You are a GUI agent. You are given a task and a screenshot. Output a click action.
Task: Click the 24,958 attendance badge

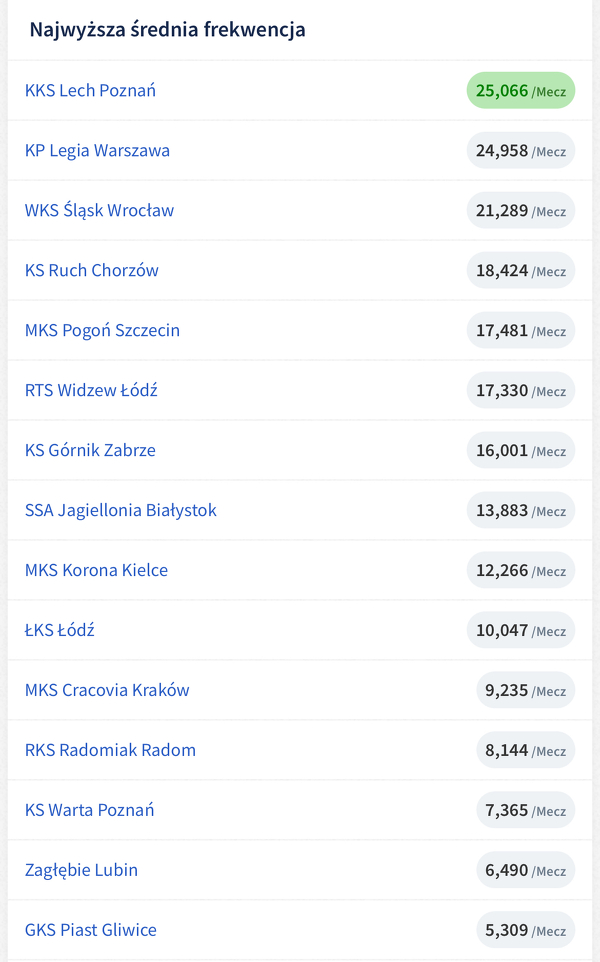[520, 151]
